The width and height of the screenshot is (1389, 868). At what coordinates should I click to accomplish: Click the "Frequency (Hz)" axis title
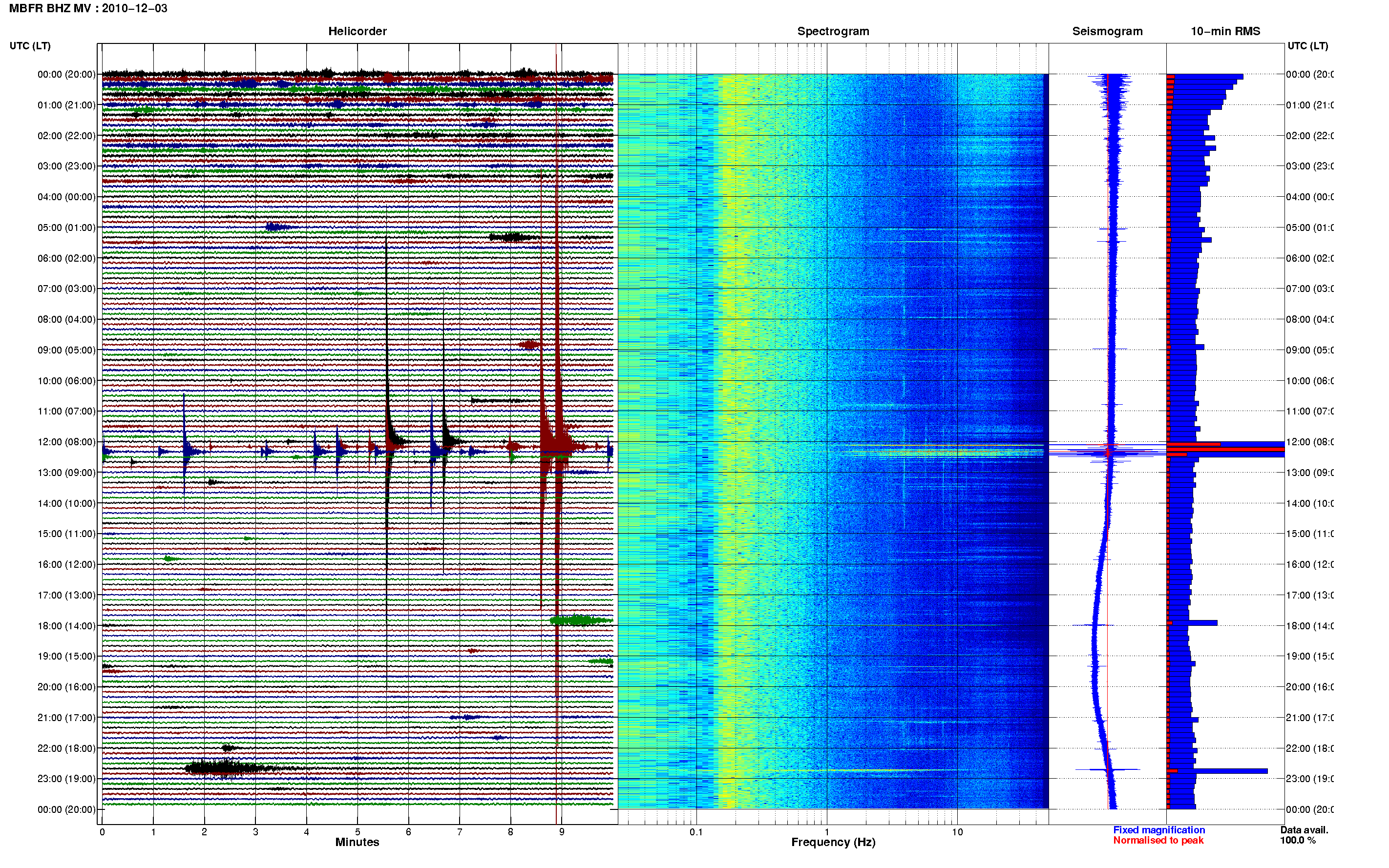coord(833,842)
